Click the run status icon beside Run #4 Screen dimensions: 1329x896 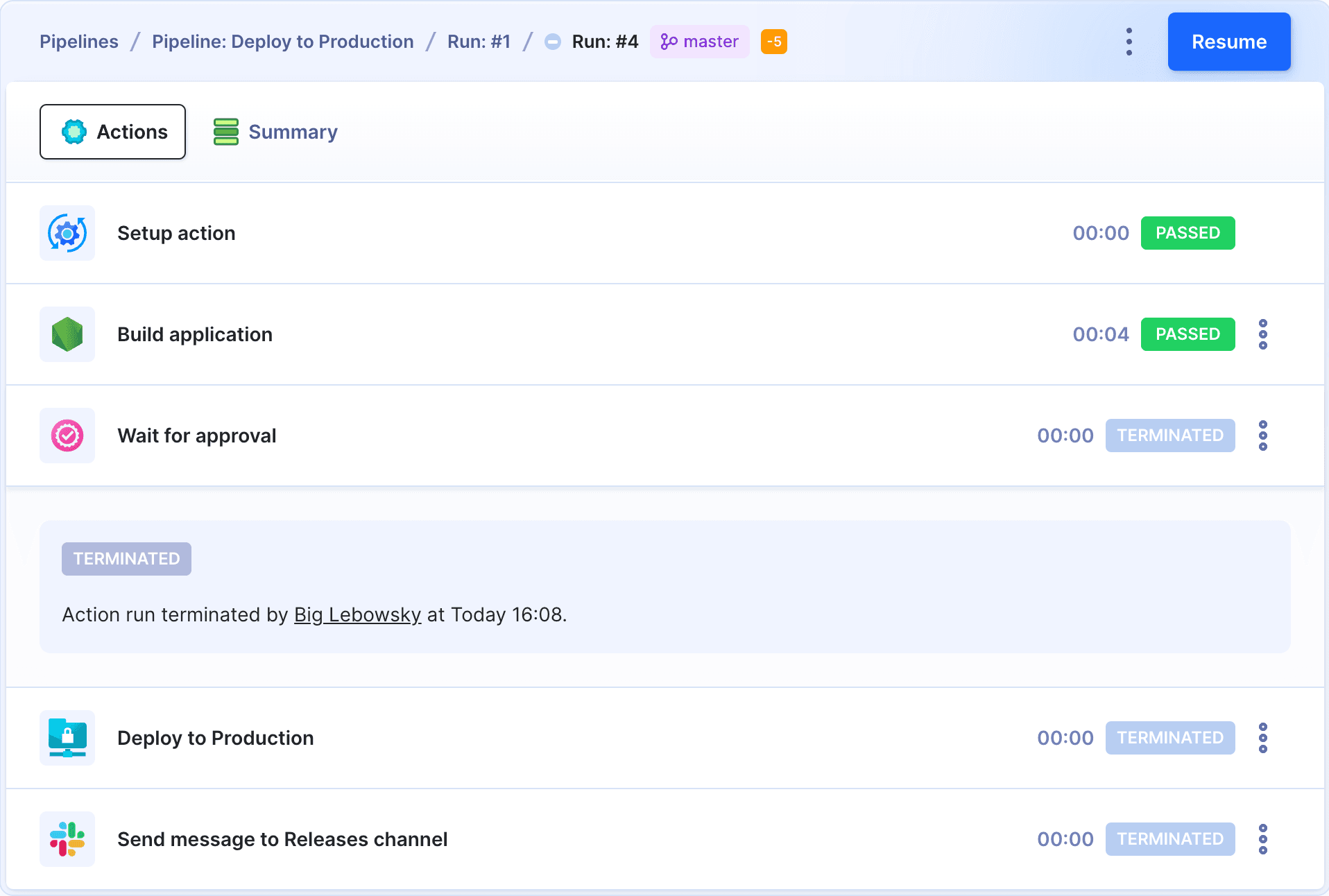tap(552, 42)
